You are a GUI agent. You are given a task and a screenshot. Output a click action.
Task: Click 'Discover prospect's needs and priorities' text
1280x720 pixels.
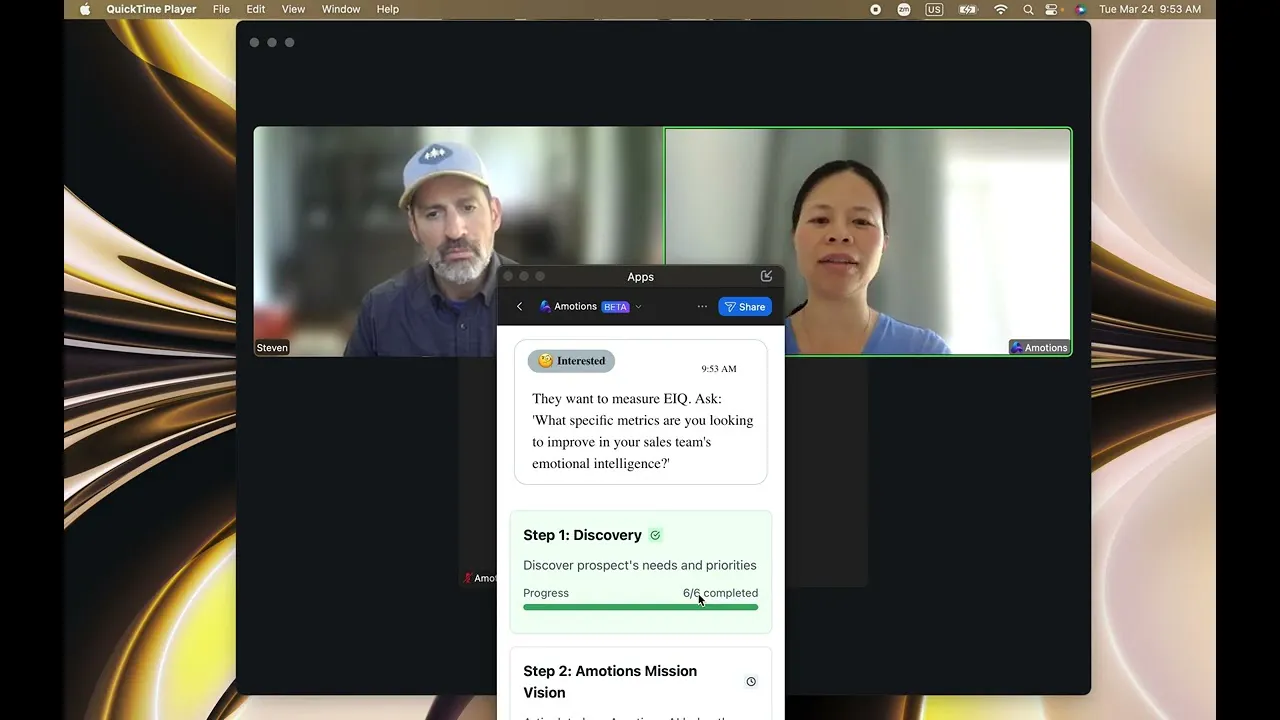[x=640, y=565]
